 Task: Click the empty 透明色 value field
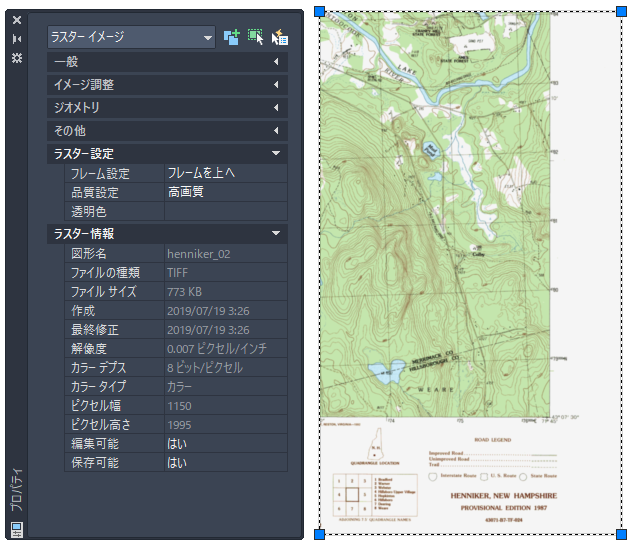tap(226, 211)
